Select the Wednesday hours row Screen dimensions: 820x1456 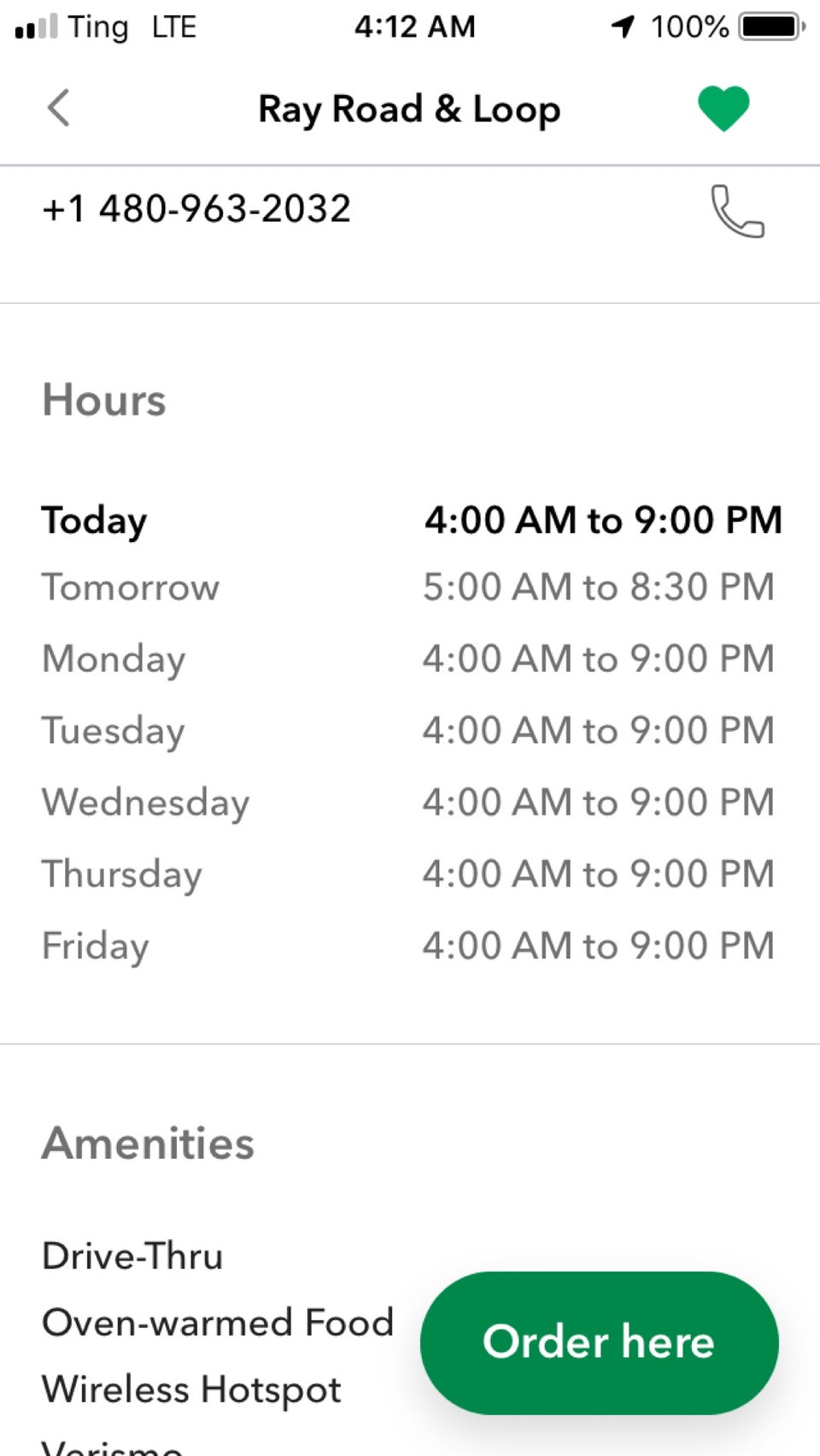(x=408, y=802)
